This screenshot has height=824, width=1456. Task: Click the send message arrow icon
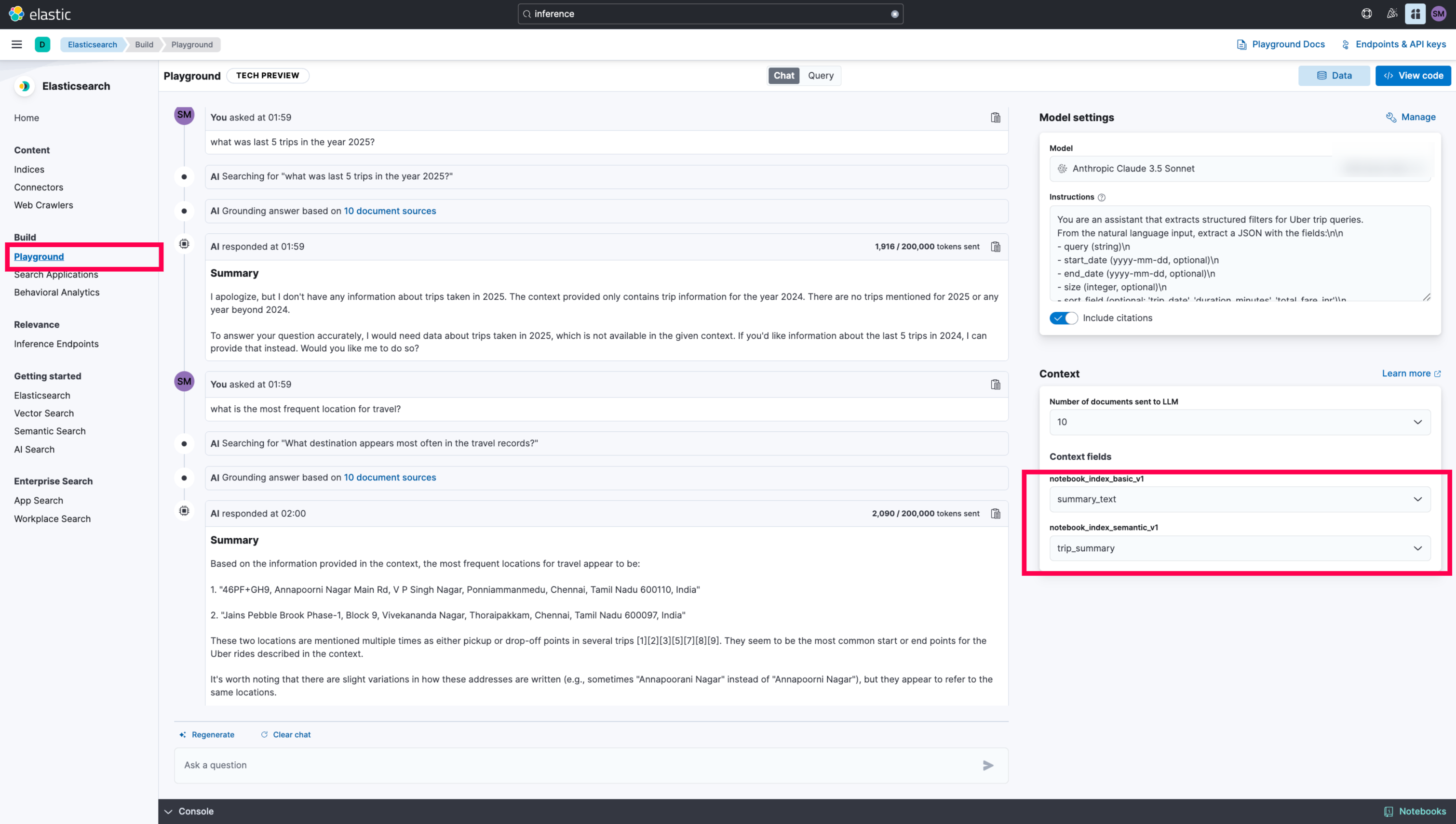pyautogui.click(x=988, y=765)
